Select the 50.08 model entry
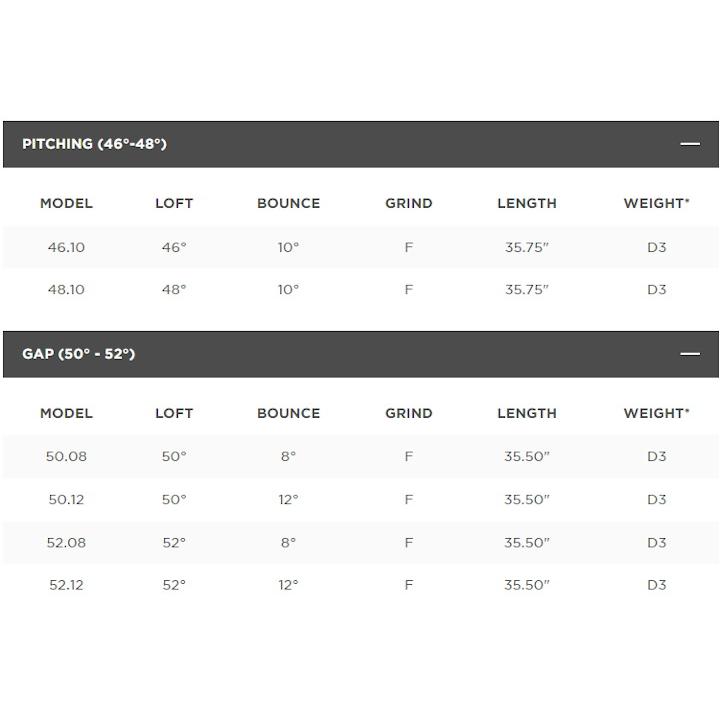 tap(66, 456)
